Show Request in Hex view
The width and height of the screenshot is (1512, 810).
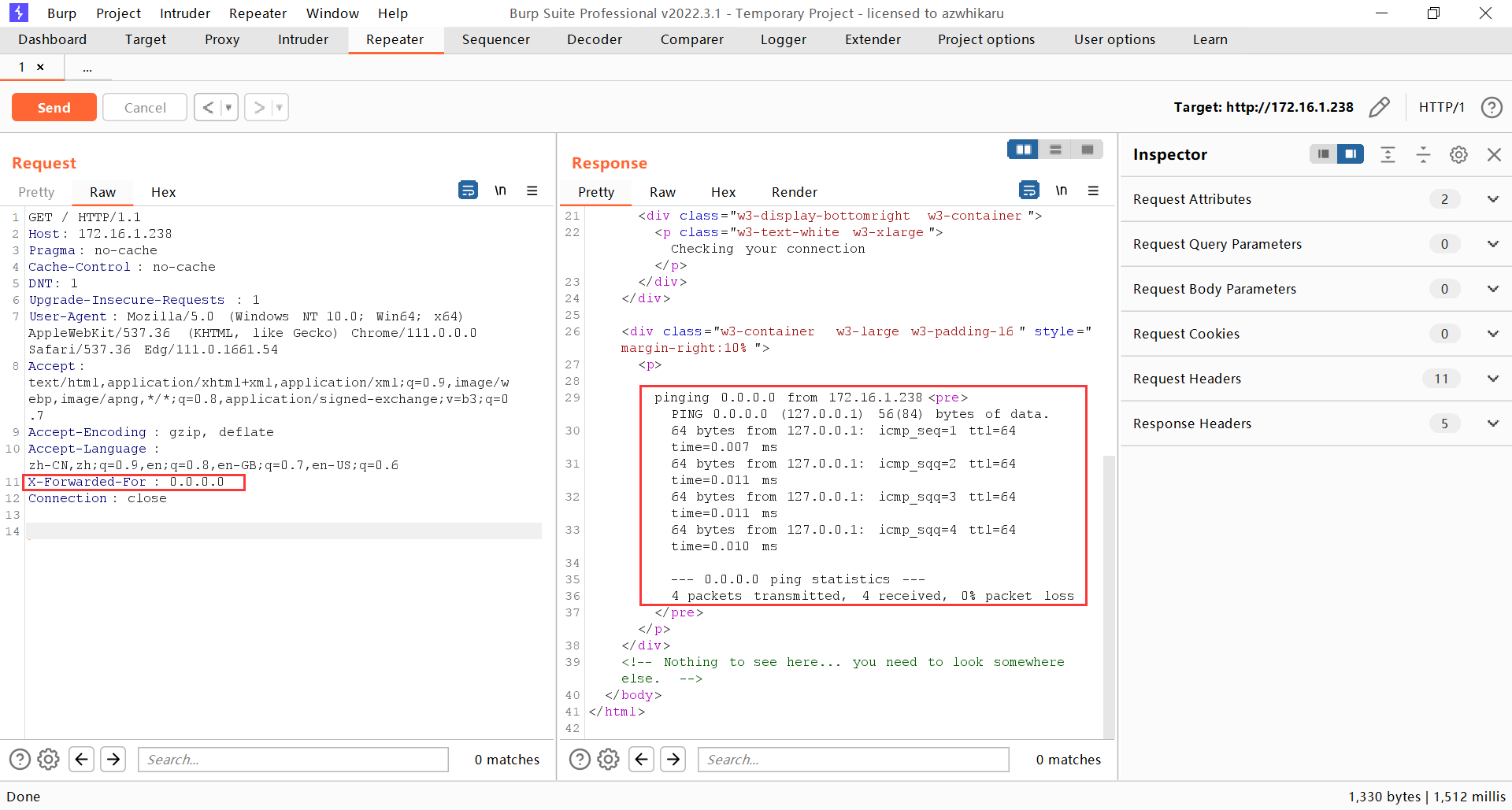(163, 192)
